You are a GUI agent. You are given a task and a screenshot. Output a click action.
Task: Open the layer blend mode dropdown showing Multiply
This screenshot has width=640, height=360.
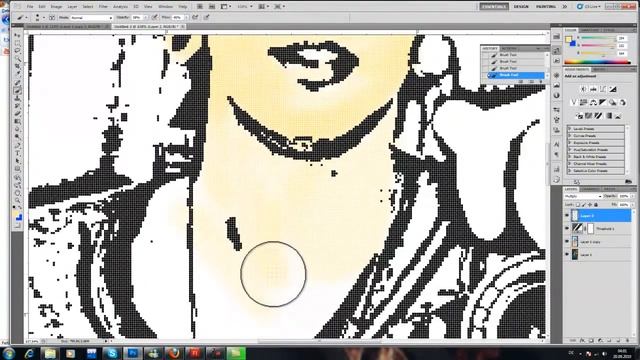pos(583,196)
